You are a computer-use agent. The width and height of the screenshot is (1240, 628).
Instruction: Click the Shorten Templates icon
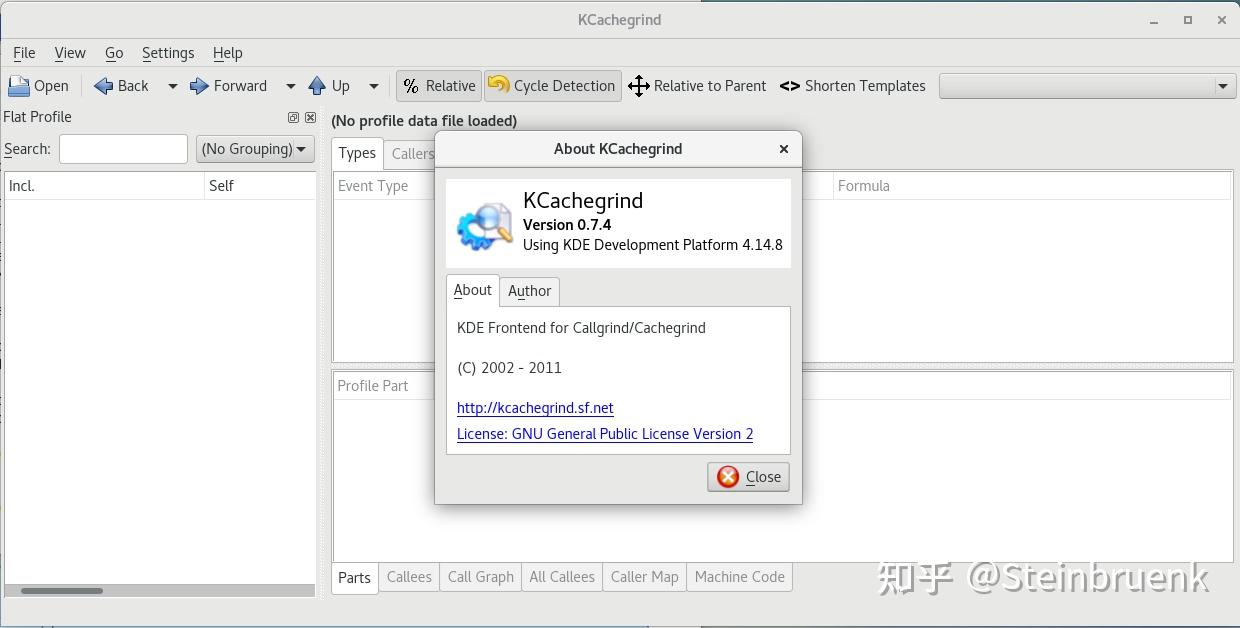pos(790,85)
